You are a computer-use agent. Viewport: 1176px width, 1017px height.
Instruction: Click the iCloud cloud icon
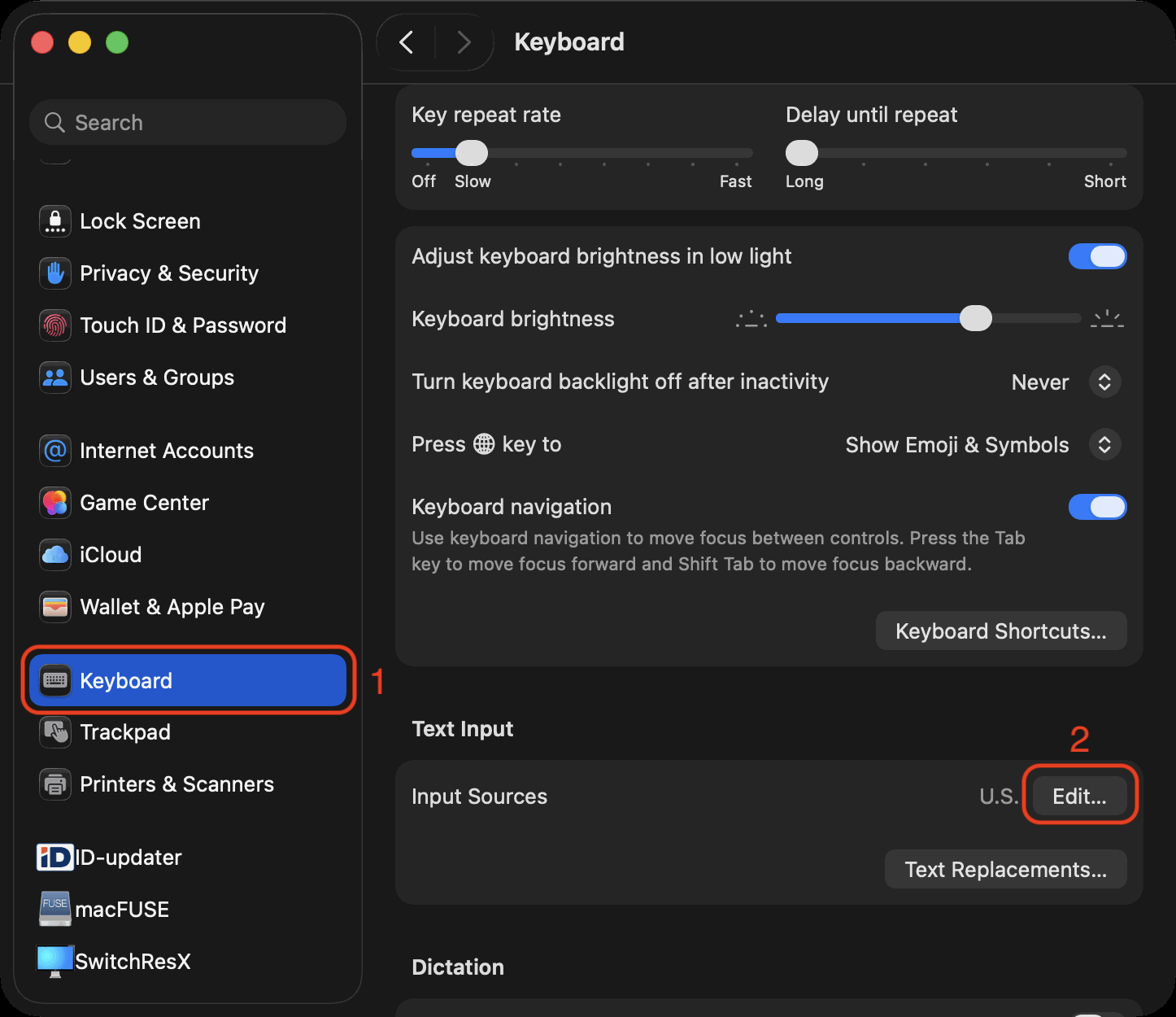click(55, 555)
